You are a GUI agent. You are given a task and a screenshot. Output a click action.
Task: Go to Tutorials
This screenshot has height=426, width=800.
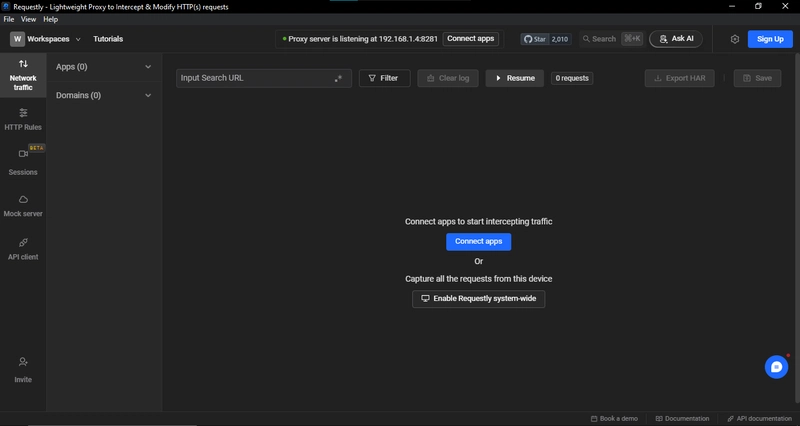(x=108, y=39)
